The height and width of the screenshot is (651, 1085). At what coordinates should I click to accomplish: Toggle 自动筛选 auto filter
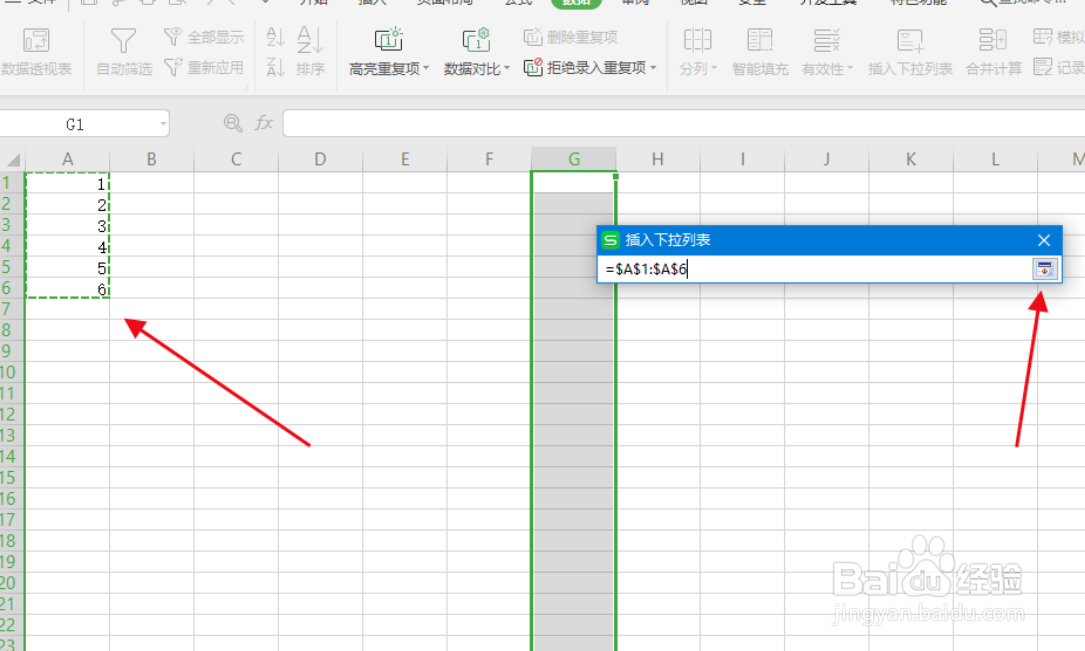click(x=124, y=52)
